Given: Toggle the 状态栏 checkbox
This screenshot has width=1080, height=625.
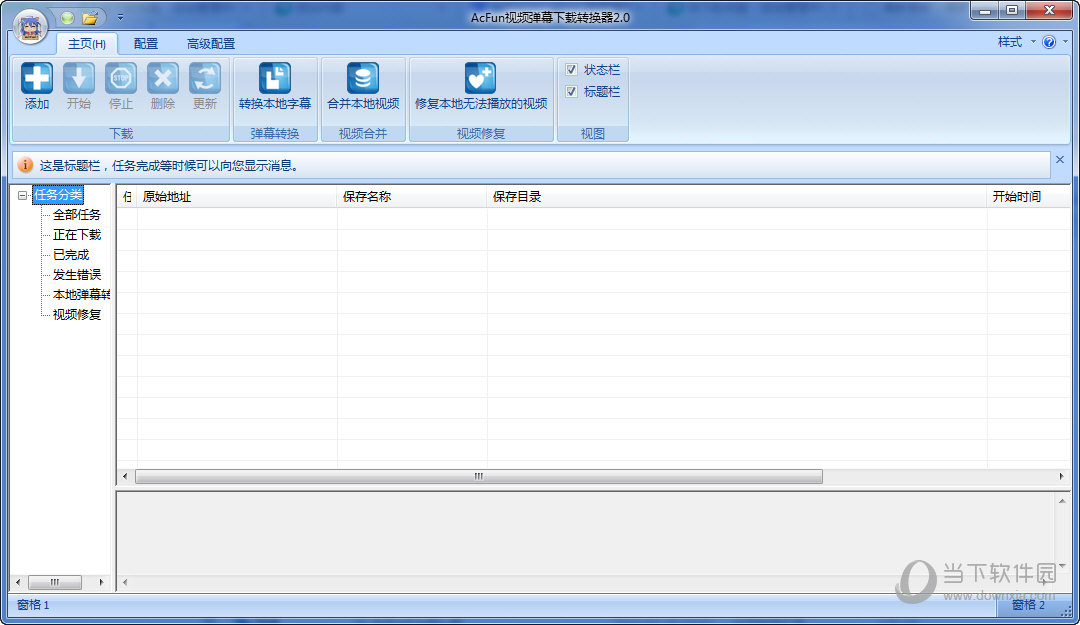Looking at the screenshot, I should [x=571, y=70].
